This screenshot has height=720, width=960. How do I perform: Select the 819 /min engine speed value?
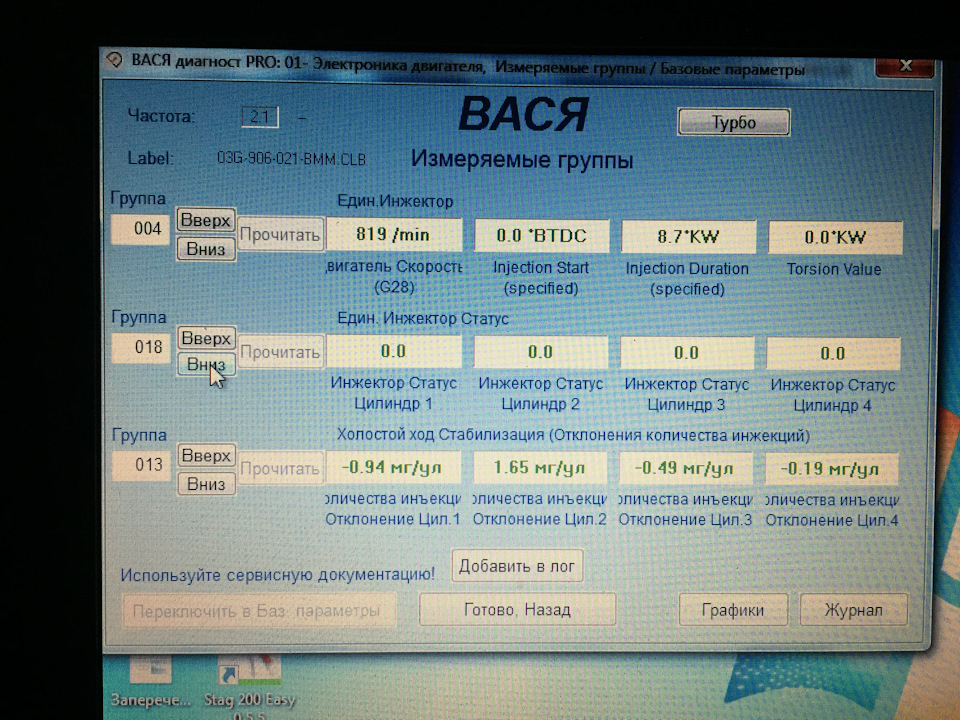[394, 234]
